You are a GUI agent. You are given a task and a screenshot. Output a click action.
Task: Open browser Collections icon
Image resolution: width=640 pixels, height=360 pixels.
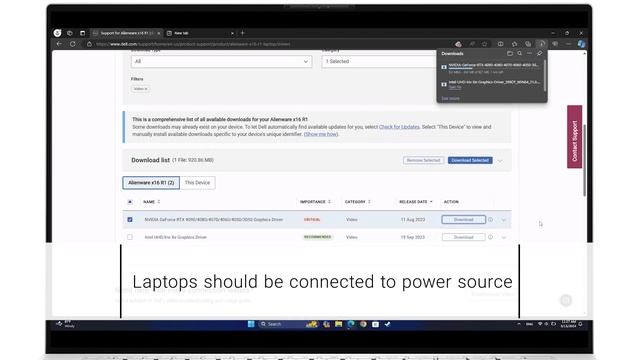click(x=528, y=44)
